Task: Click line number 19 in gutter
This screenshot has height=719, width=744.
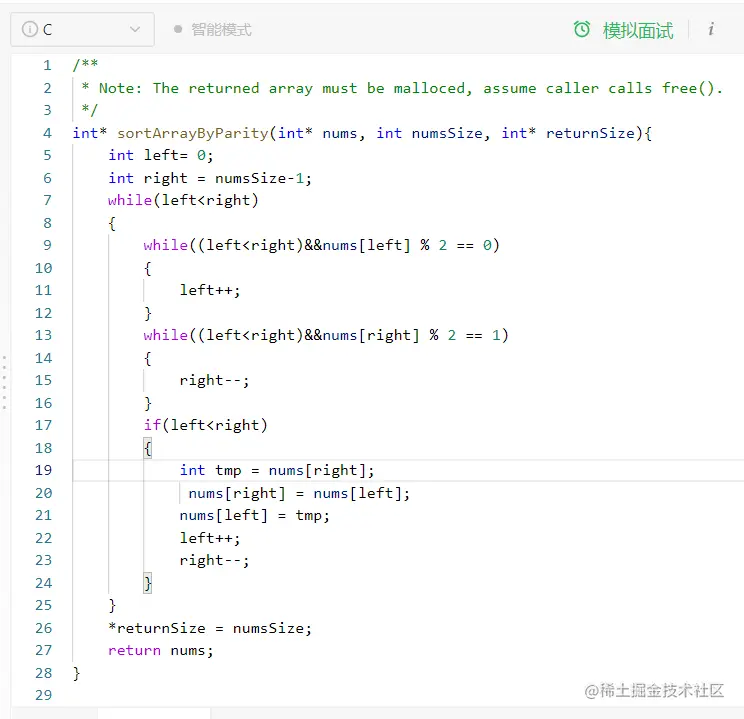Action: 43,470
